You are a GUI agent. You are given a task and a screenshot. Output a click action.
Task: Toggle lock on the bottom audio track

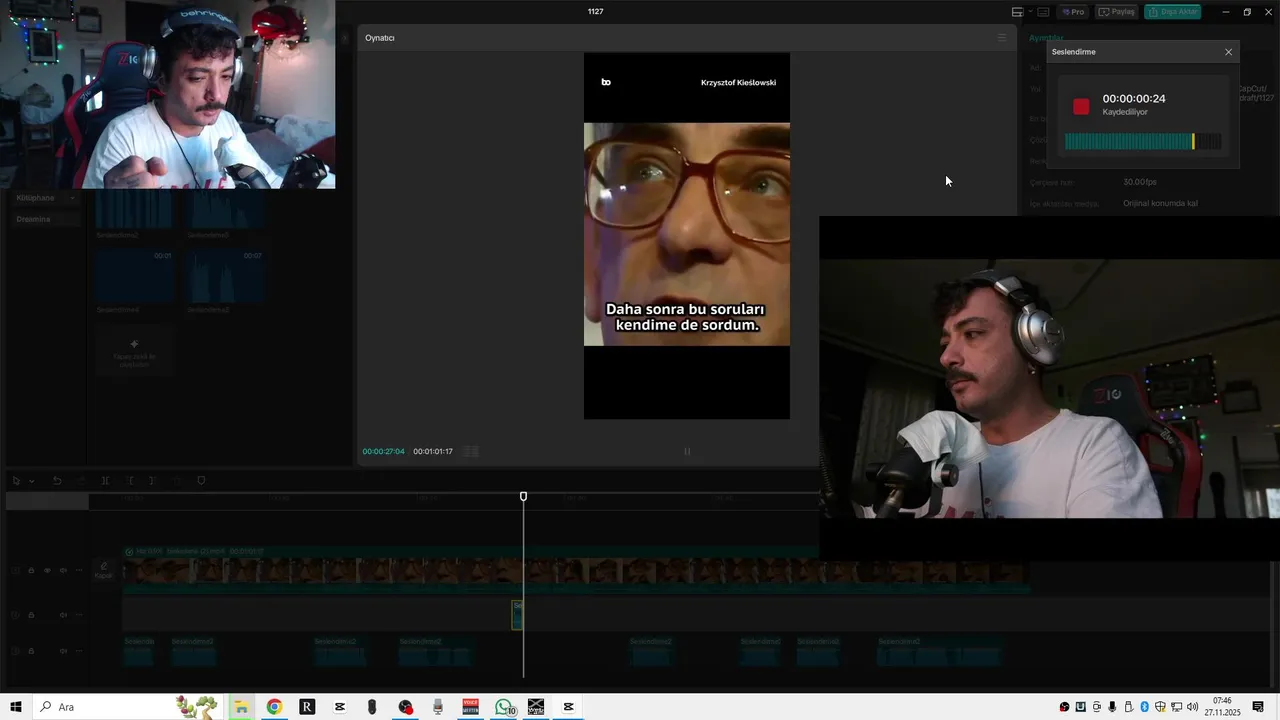31,651
